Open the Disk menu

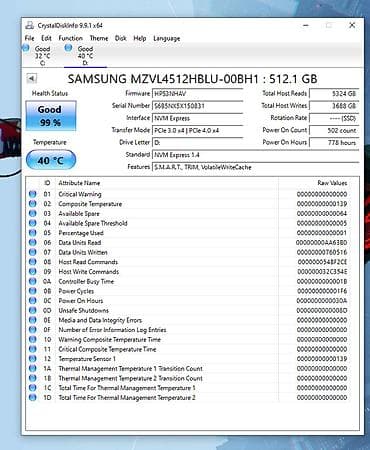tap(121, 38)
